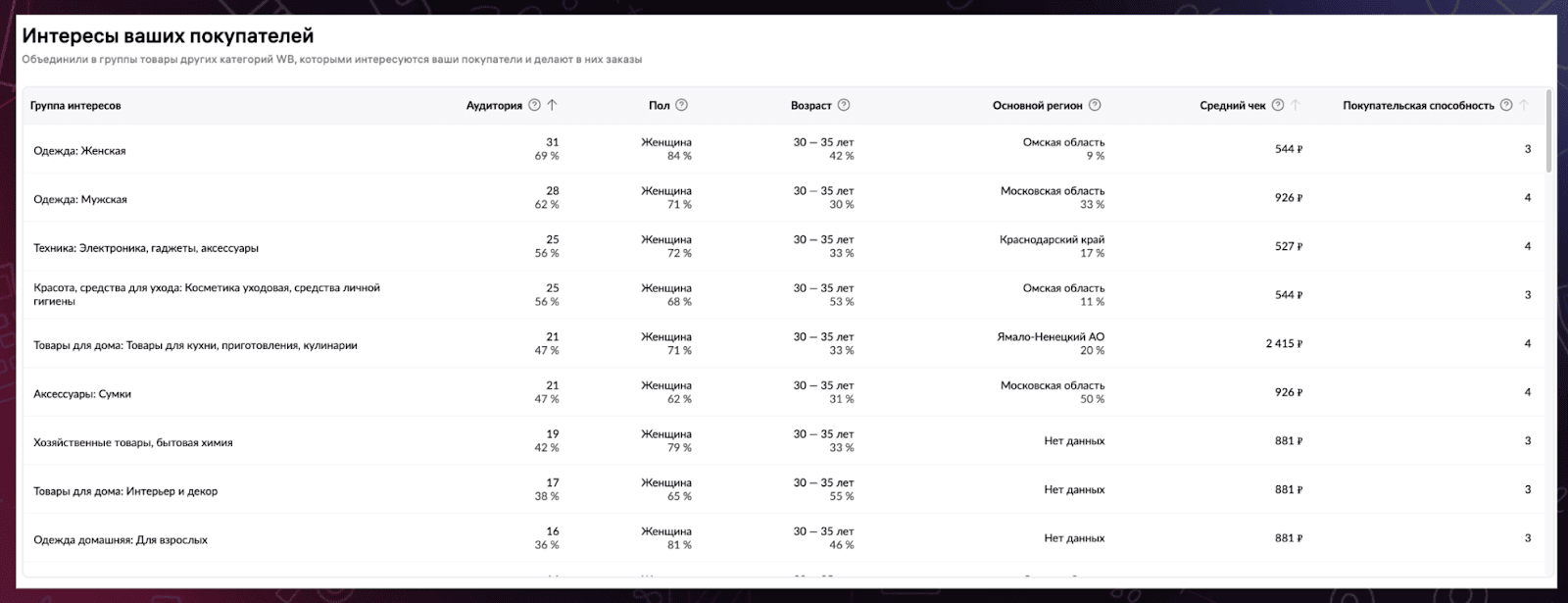The width and height of the screenshot is (1568, 603).
Task: Sort by Средний чек using the arrow icon
Action: point(1296,105)
